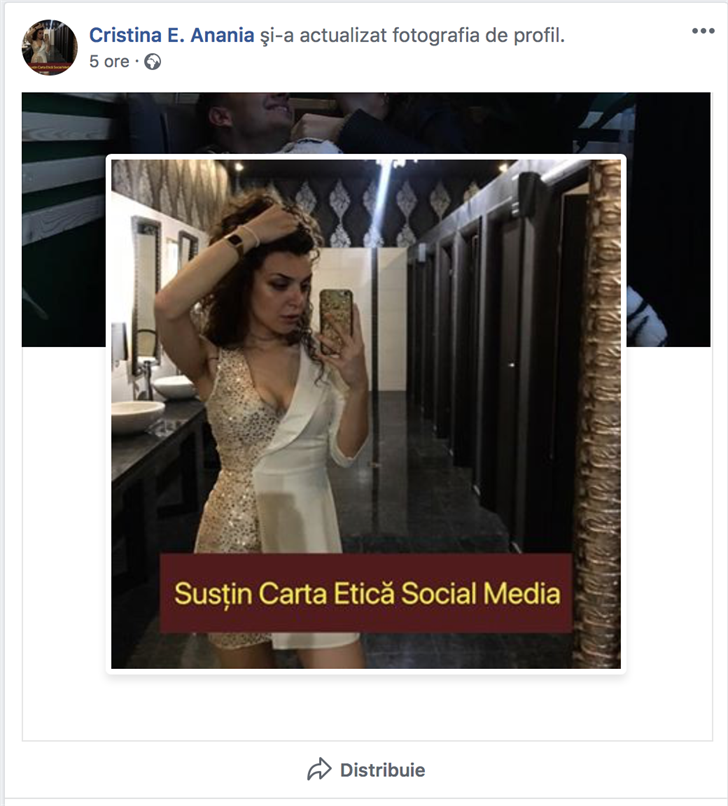The width and height of the screenshot is (728, 806).
Task: Open Cristina E. Anania's profile name link
Action: tap(169, 35)
